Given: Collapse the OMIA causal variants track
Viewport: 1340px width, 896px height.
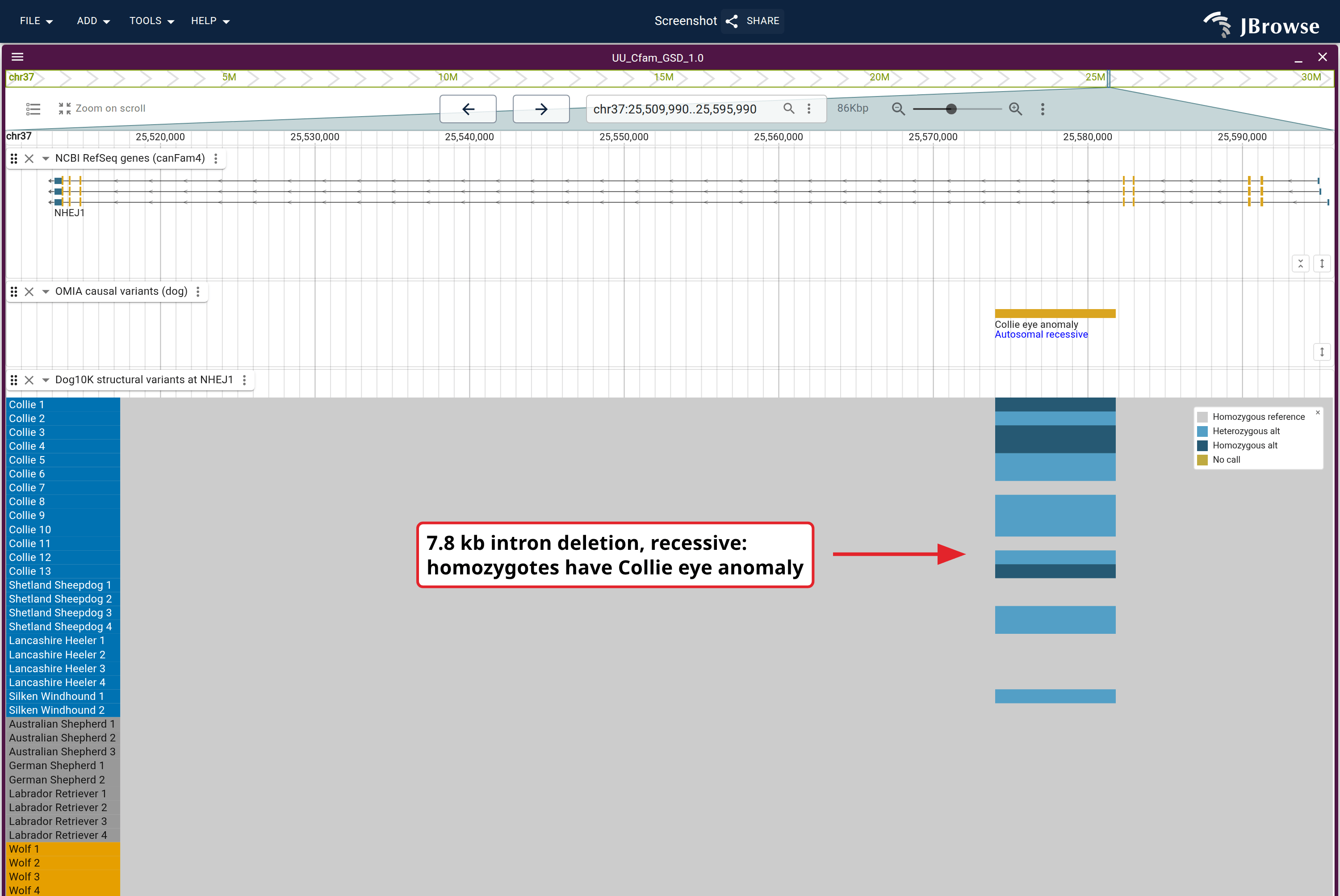Looking at the screenshot, I should [x=46, y=291].
